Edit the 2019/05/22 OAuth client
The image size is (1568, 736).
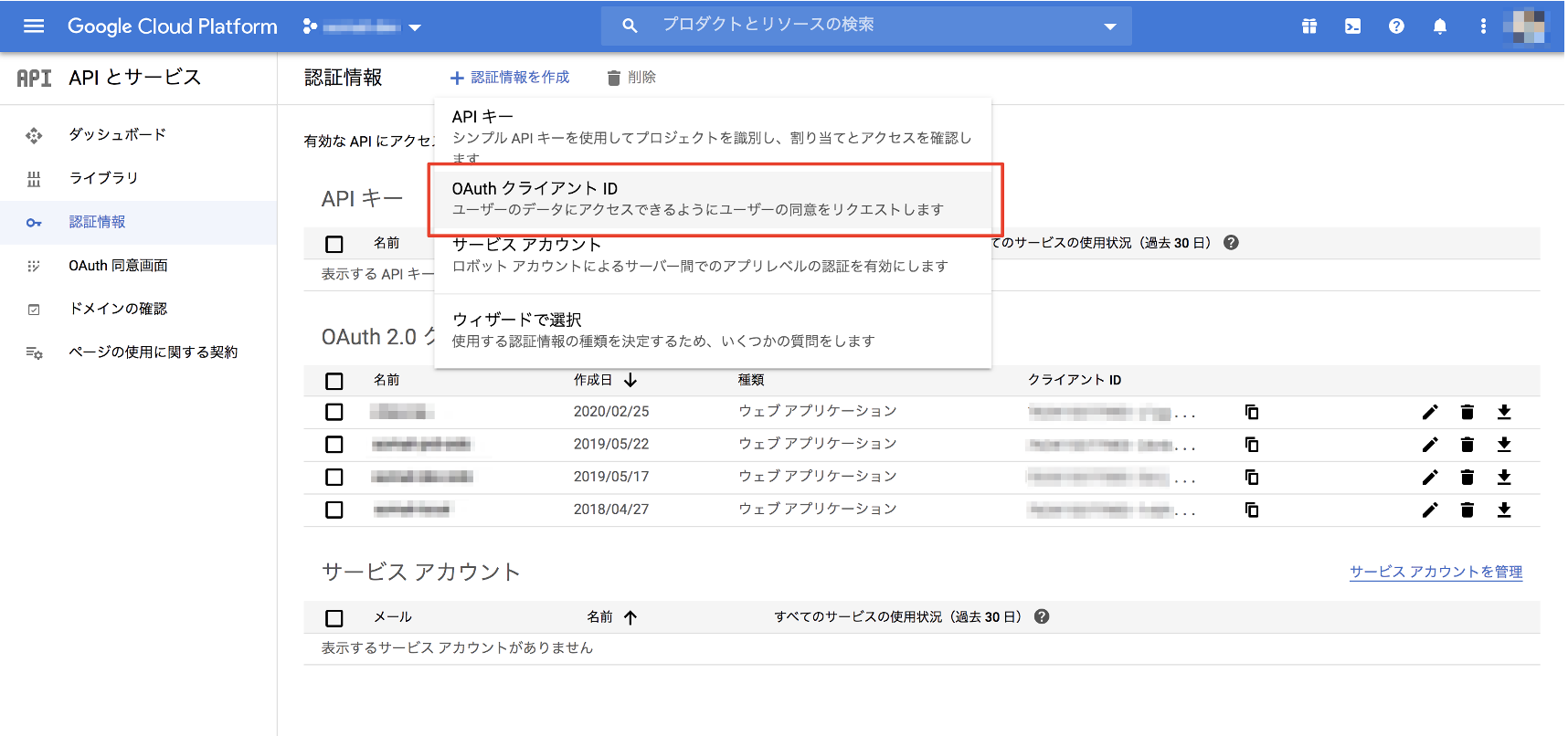1430,445
